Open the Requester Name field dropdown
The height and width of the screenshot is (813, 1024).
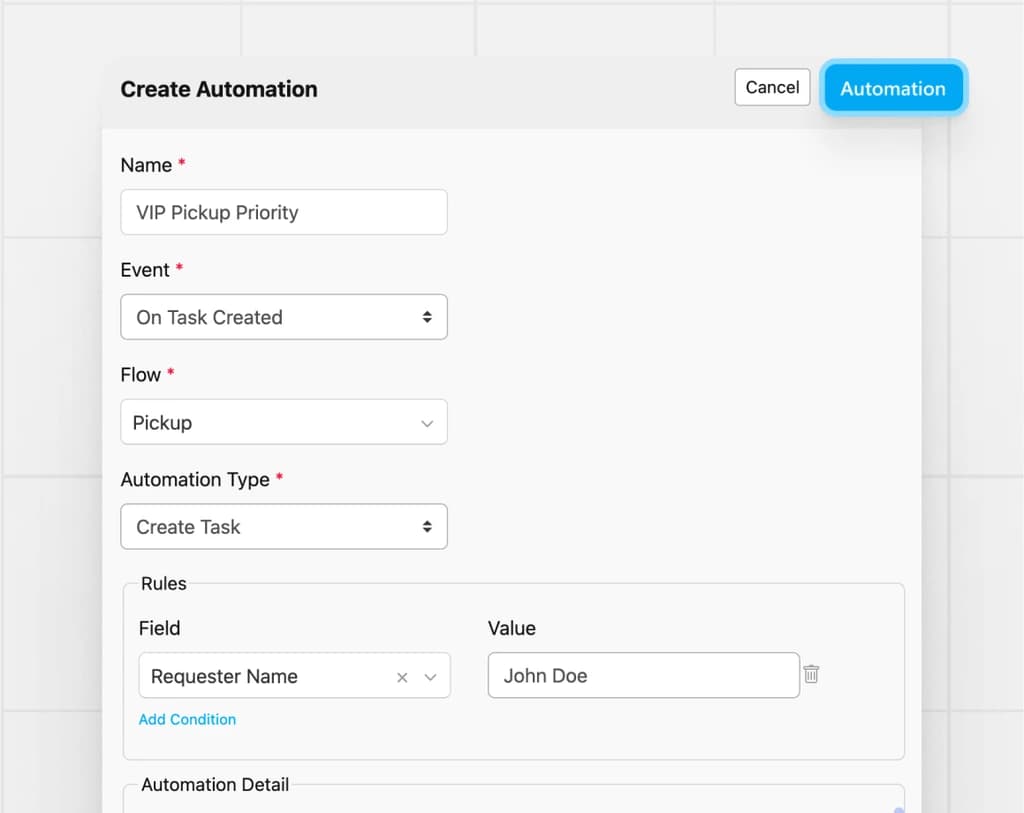click(295, 675)
